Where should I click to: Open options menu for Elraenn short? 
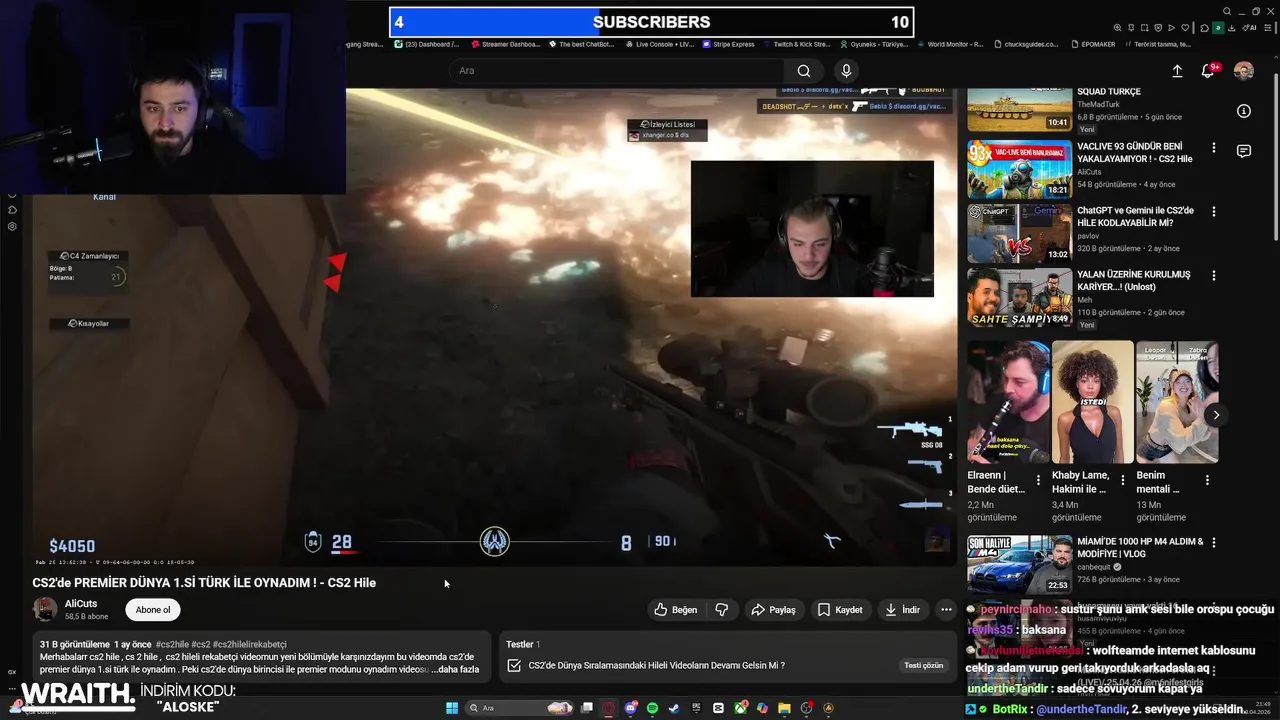pyautogui.click(x=1038, y=480)
